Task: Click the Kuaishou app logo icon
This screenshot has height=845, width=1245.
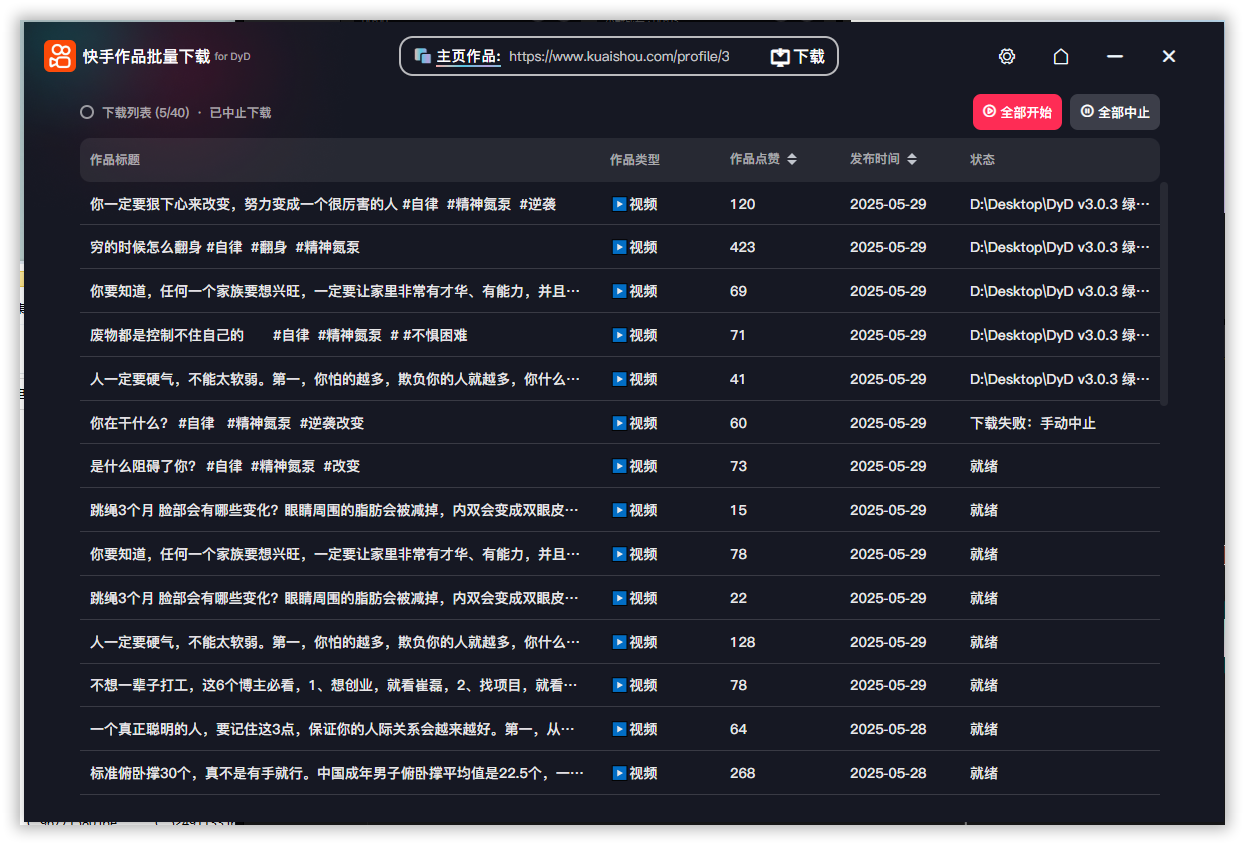Action: [x=60, y=56]
